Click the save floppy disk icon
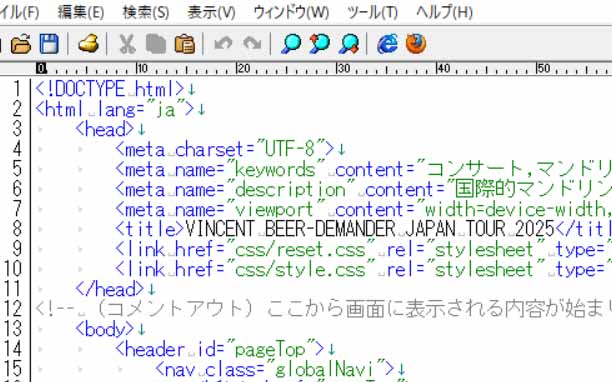The image size is (612, 382). (49, 44)
